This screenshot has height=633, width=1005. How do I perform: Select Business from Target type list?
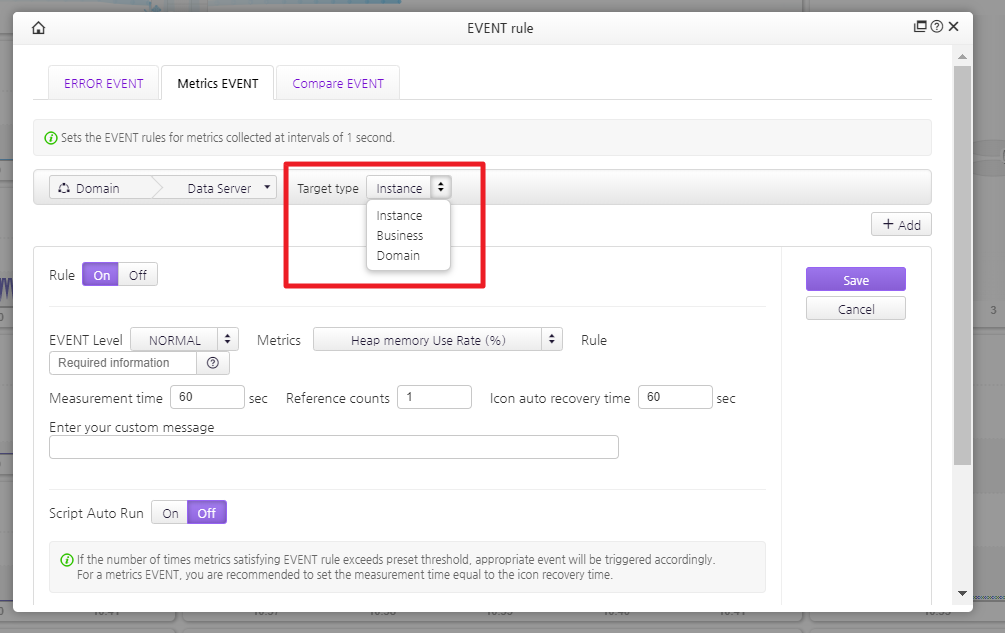tap(400, 236)
